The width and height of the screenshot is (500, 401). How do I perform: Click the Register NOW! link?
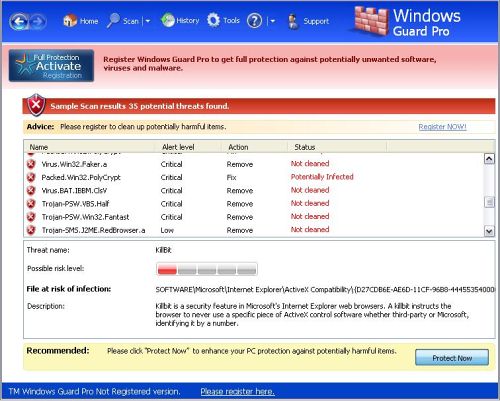(442, 127)
